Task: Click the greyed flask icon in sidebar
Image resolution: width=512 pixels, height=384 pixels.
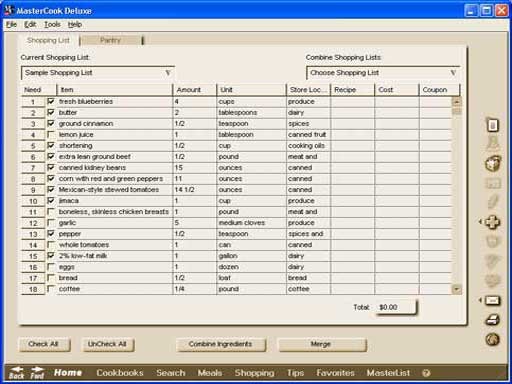Action: (x=492, y=142)
